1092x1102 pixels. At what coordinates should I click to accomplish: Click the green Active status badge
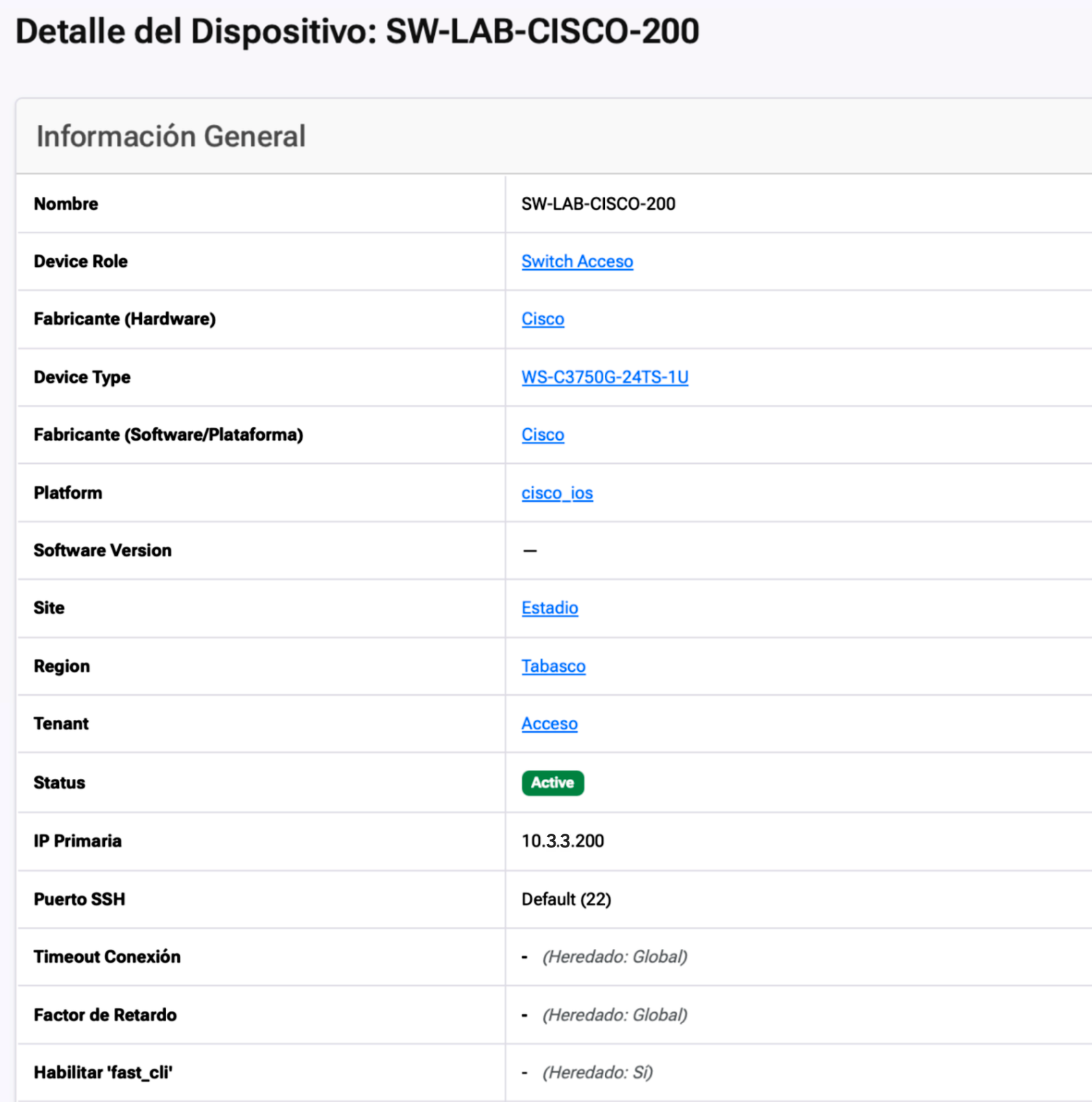pyautogui.click(x=553, y=783)
